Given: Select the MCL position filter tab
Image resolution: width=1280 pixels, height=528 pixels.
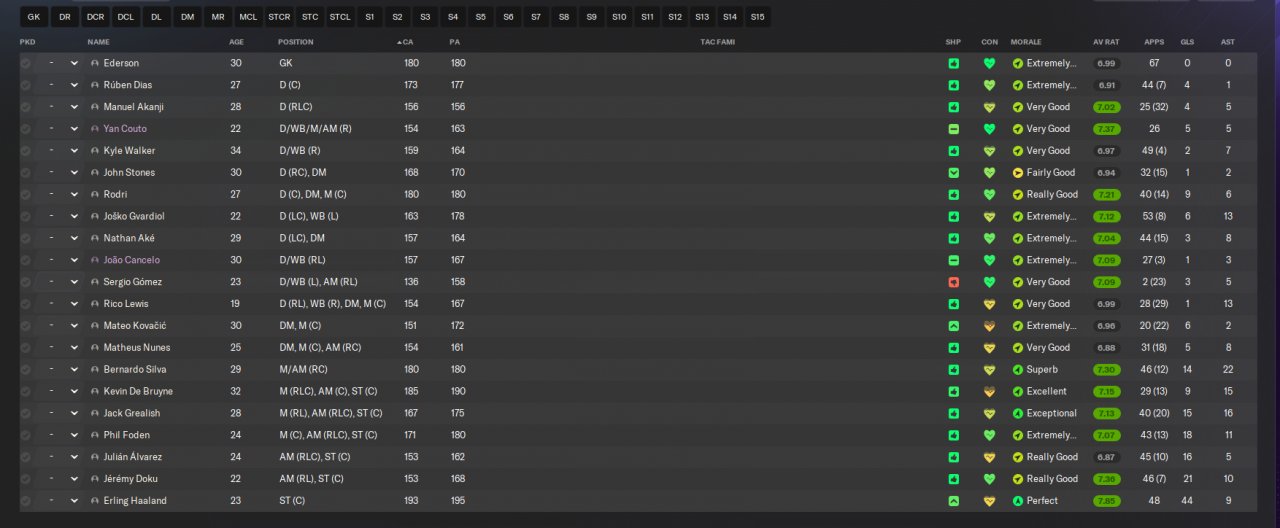Looking at the screenshot, I should coord(248,17).
